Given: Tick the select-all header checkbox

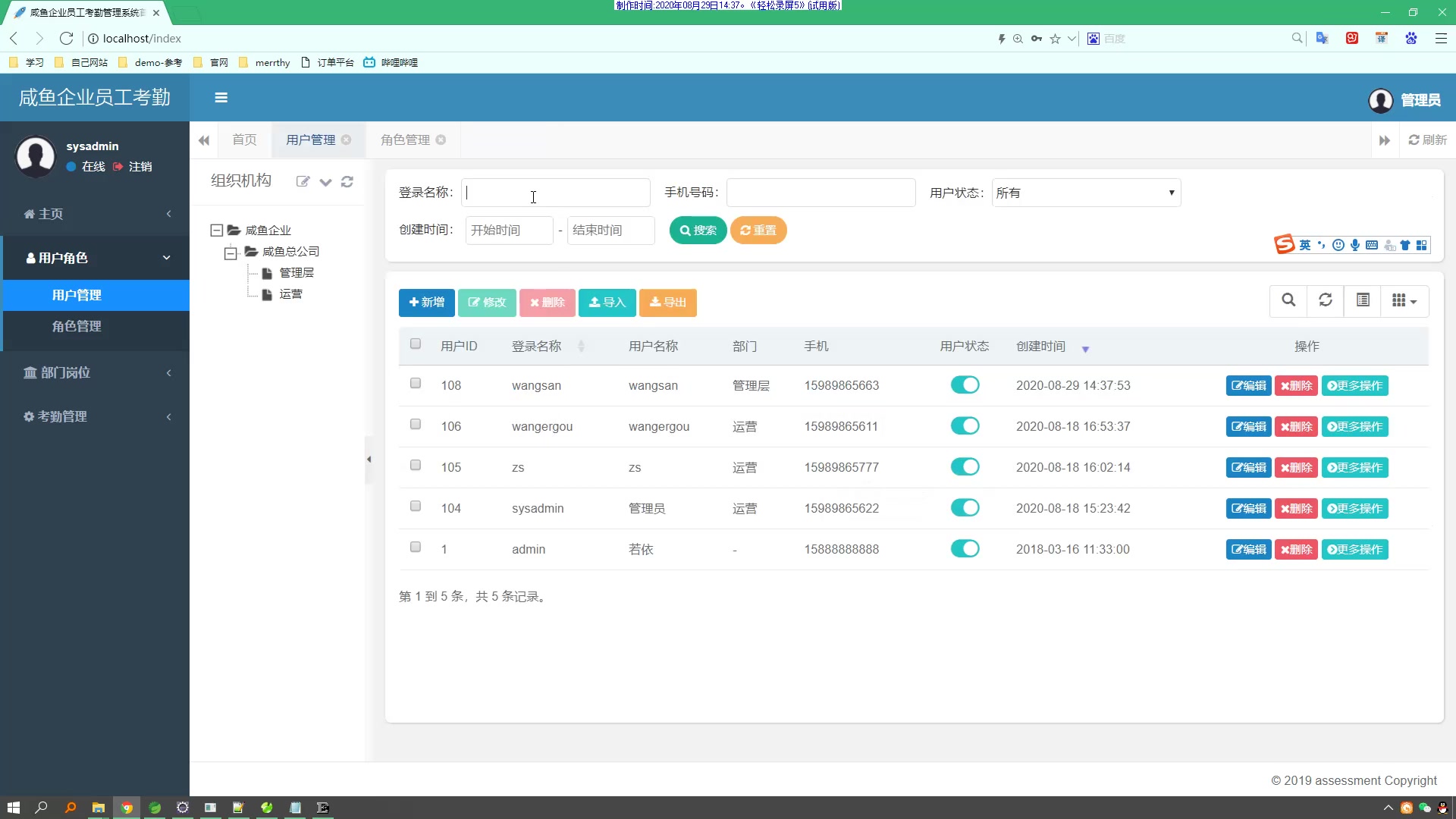Looking at the screenshot, I should (x=416, y=344).
